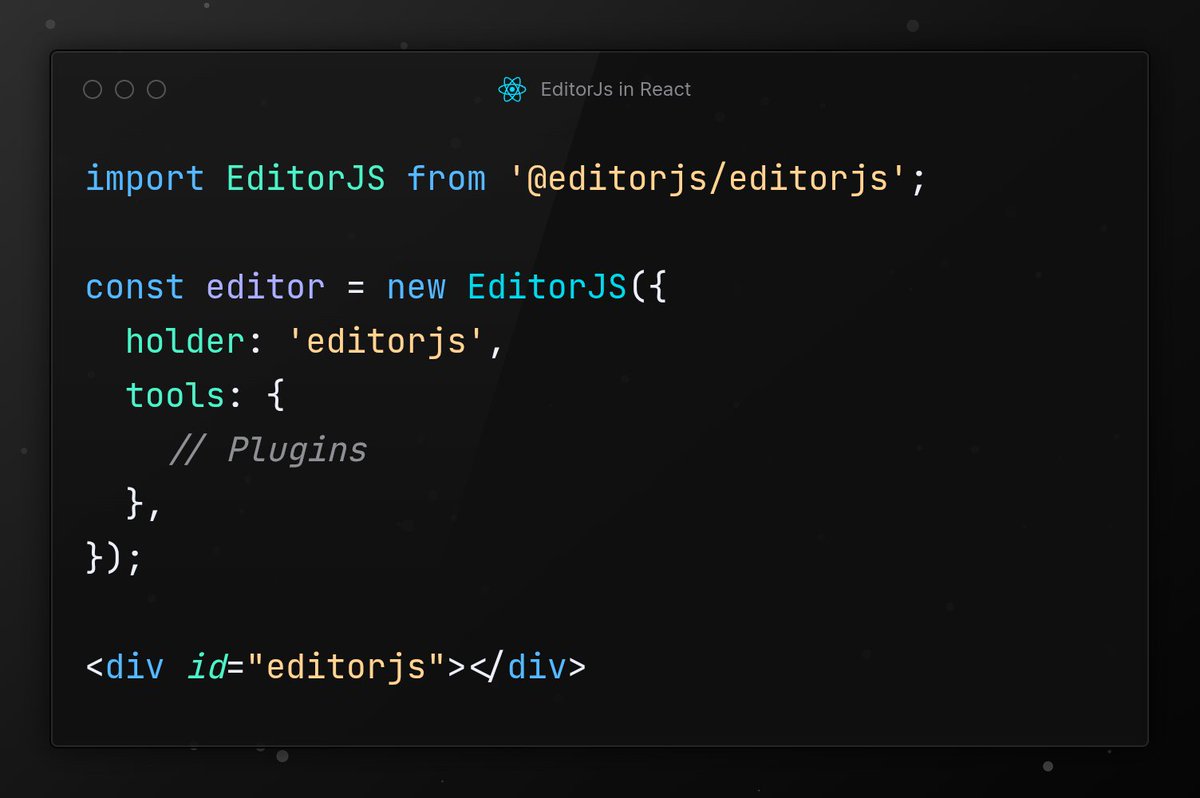
Task: Click the '@editorjs/editorjs' string
Action: coord(708,180)
